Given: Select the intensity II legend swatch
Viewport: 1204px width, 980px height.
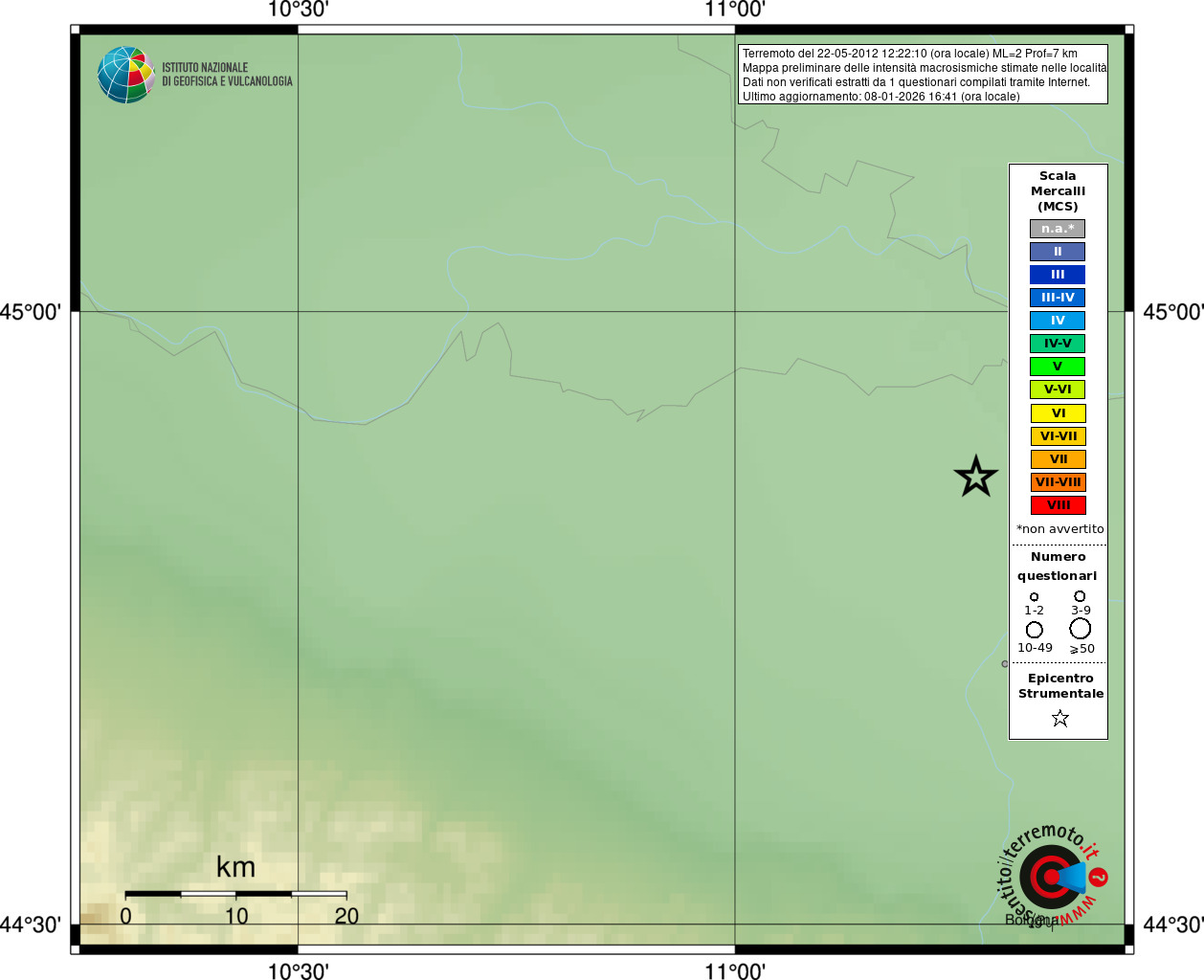Looking at the screenshot, I should (1058, 252).
